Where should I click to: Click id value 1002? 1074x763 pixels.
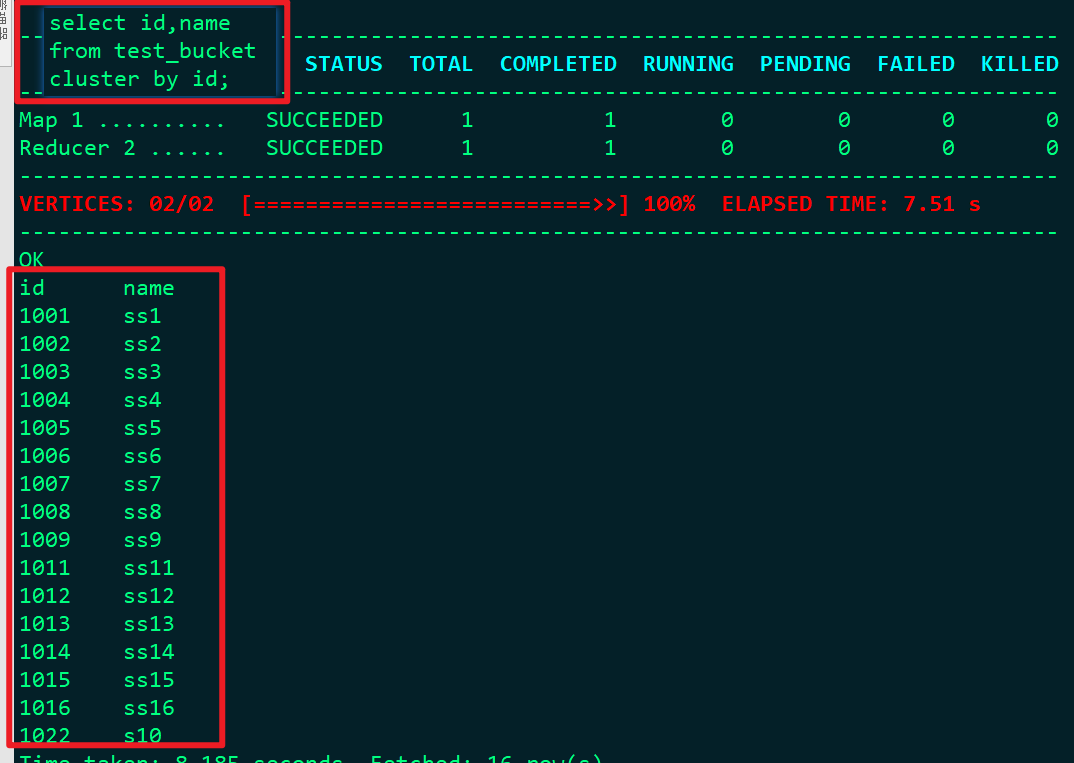[x=45, y=344]
